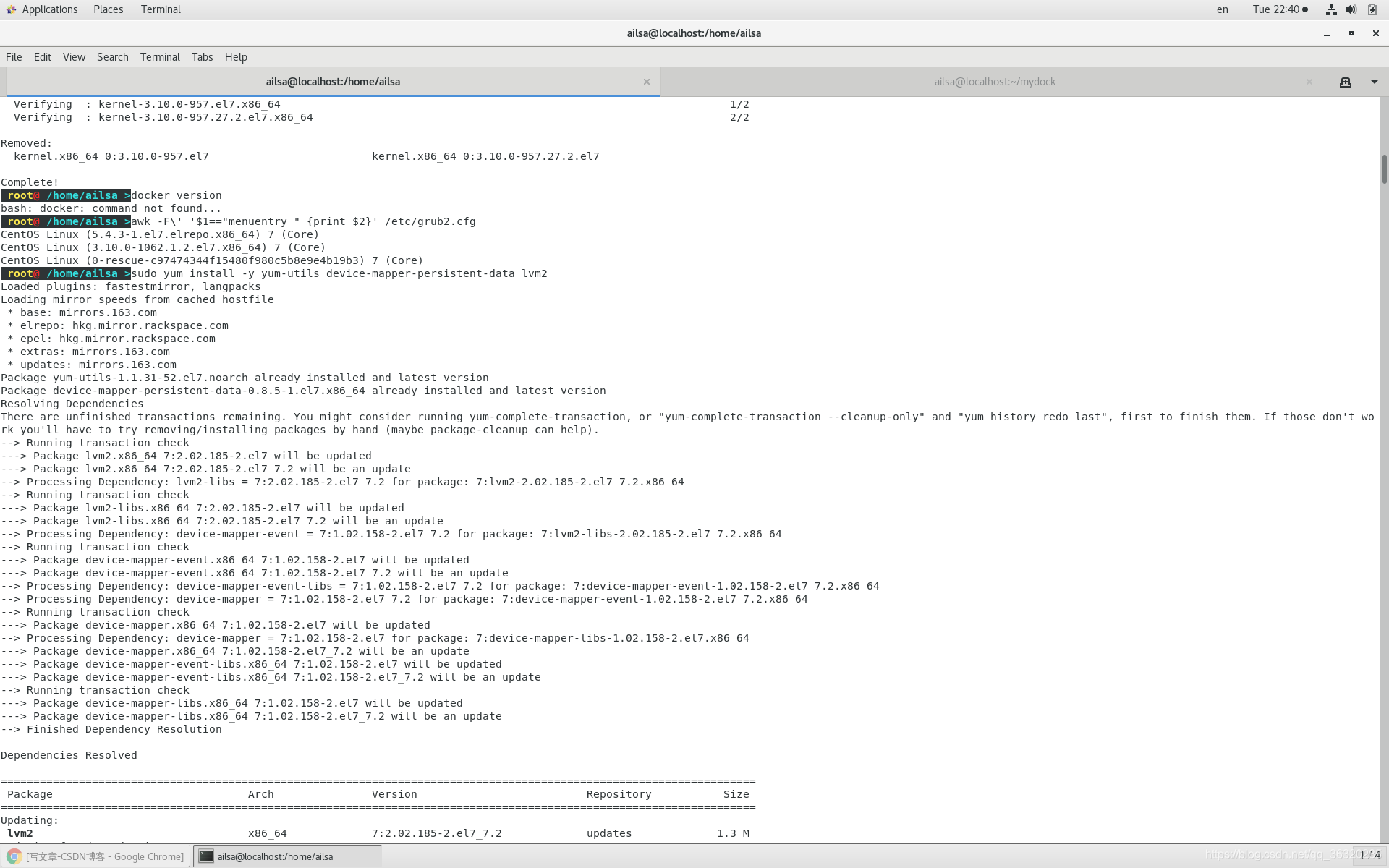Open the Edit menu
This screenshot has width=1389, height=868.
click(43, 57)
